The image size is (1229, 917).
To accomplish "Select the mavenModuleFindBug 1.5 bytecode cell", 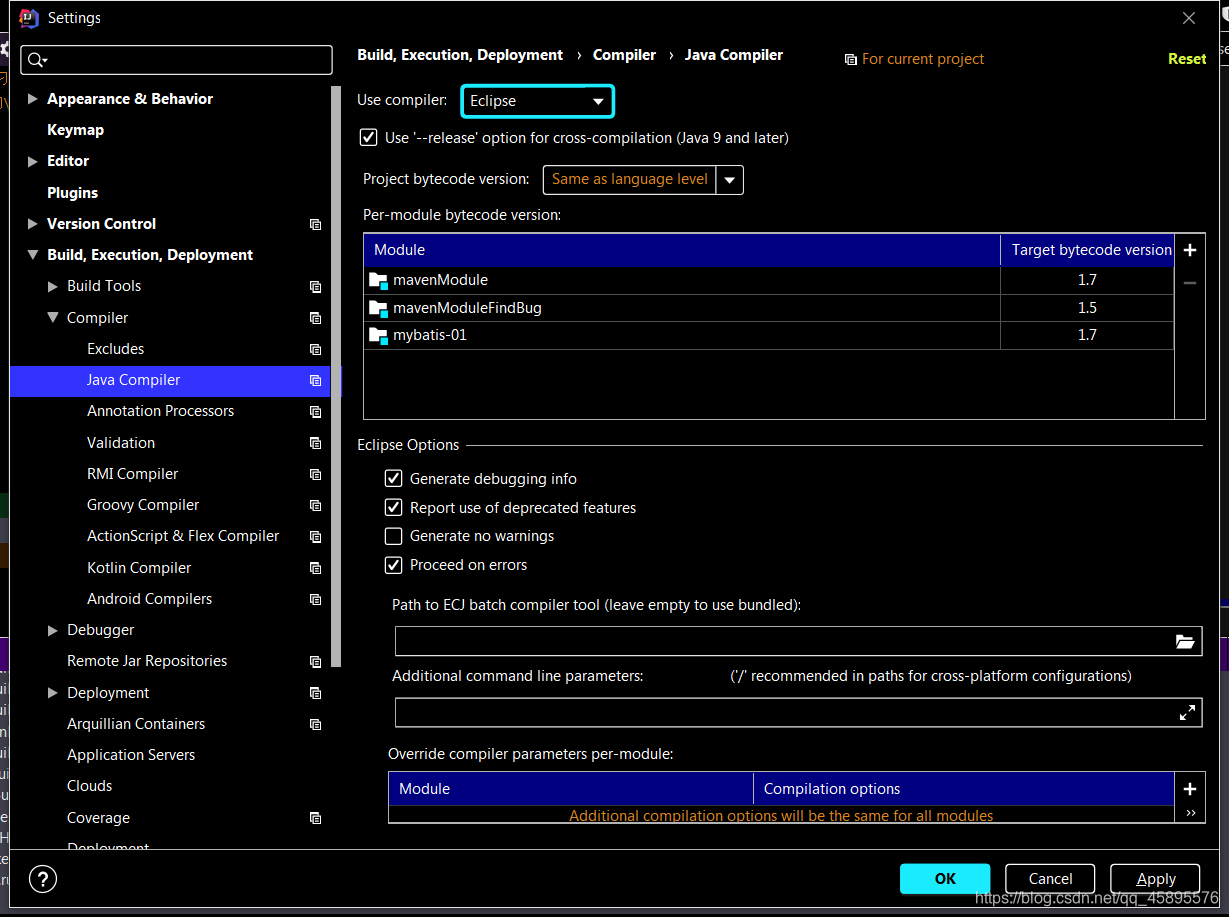I will point(1087,308).
